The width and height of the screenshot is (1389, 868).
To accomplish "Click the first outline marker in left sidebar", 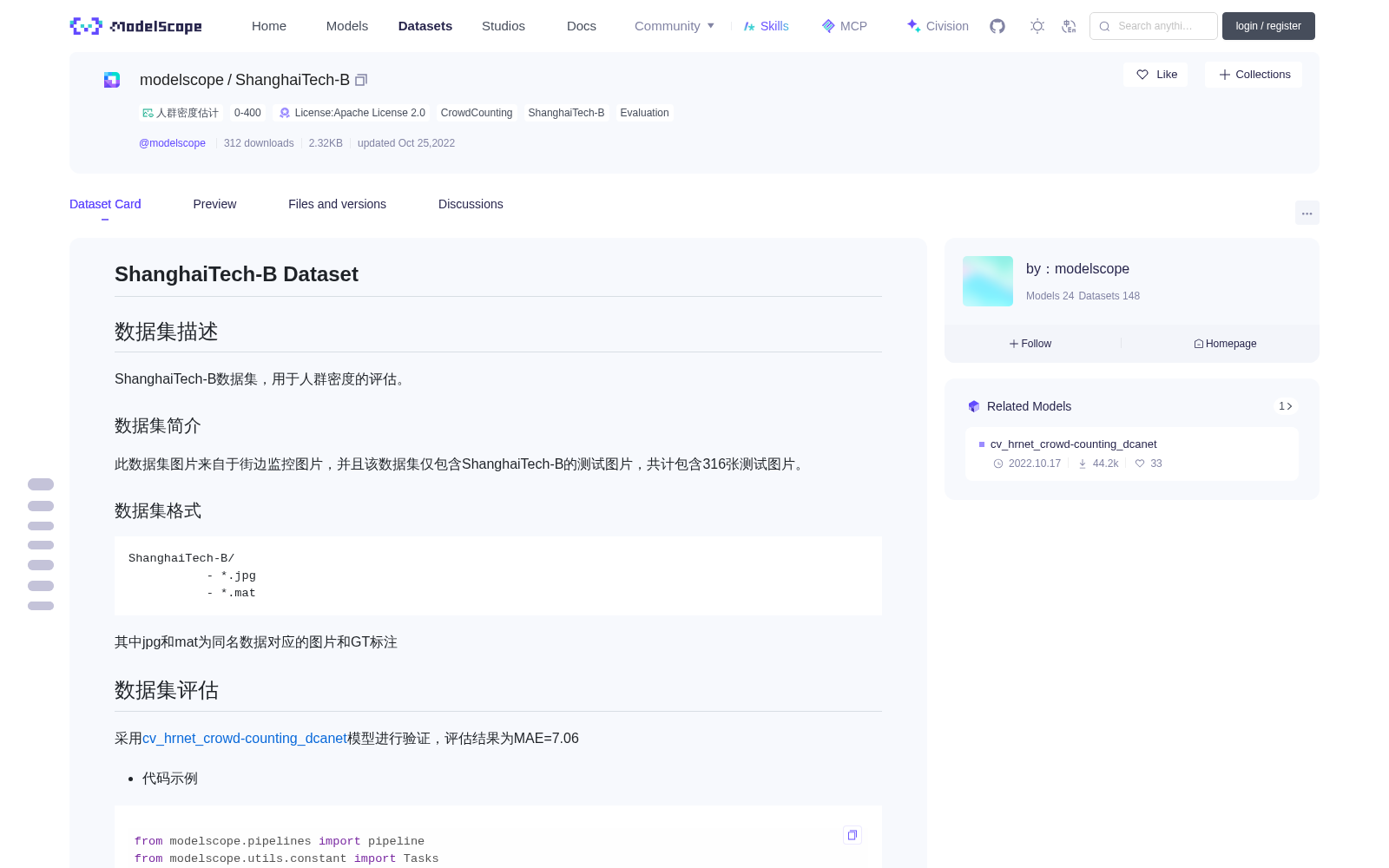I will tap(41, 484).
